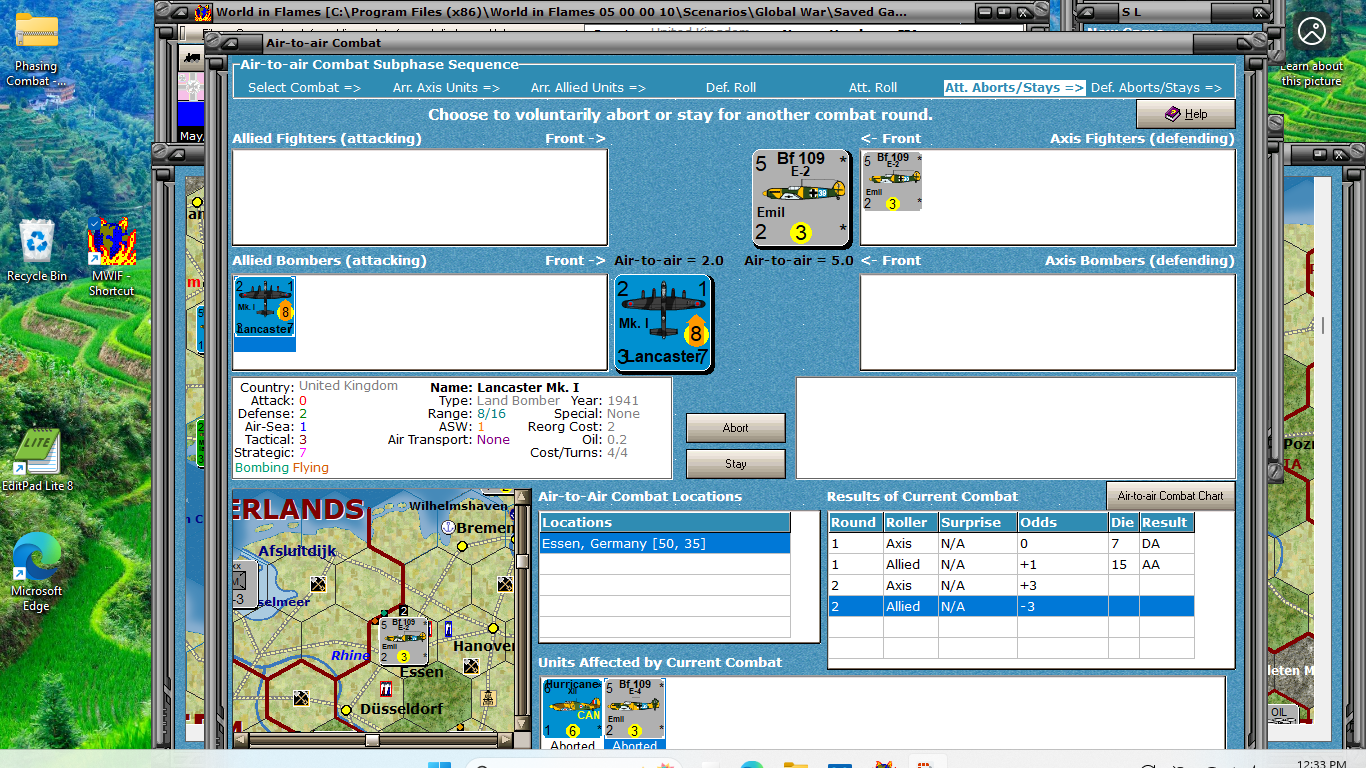Click oil resource icon near Hanover

[488, 698]
